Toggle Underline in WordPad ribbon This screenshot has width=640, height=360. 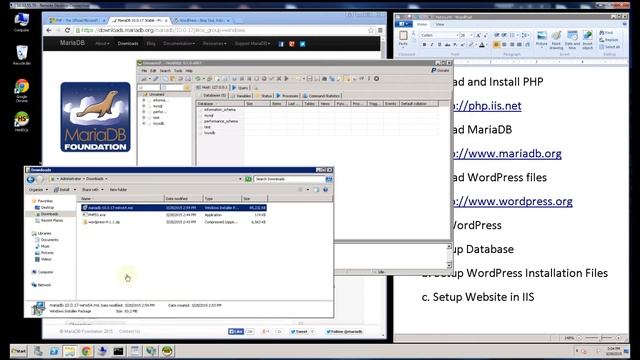(440, 44)
